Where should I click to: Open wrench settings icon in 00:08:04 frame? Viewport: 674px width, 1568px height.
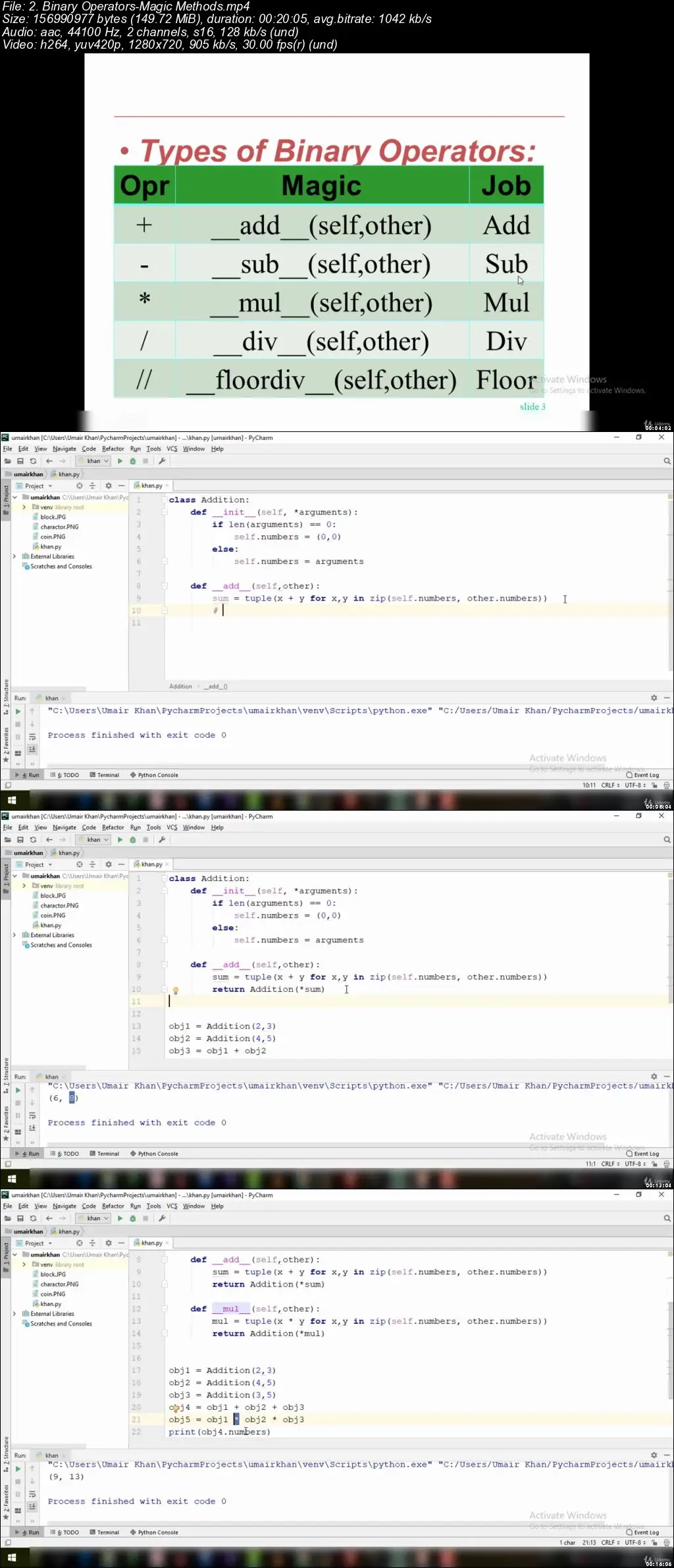(162, 461)
